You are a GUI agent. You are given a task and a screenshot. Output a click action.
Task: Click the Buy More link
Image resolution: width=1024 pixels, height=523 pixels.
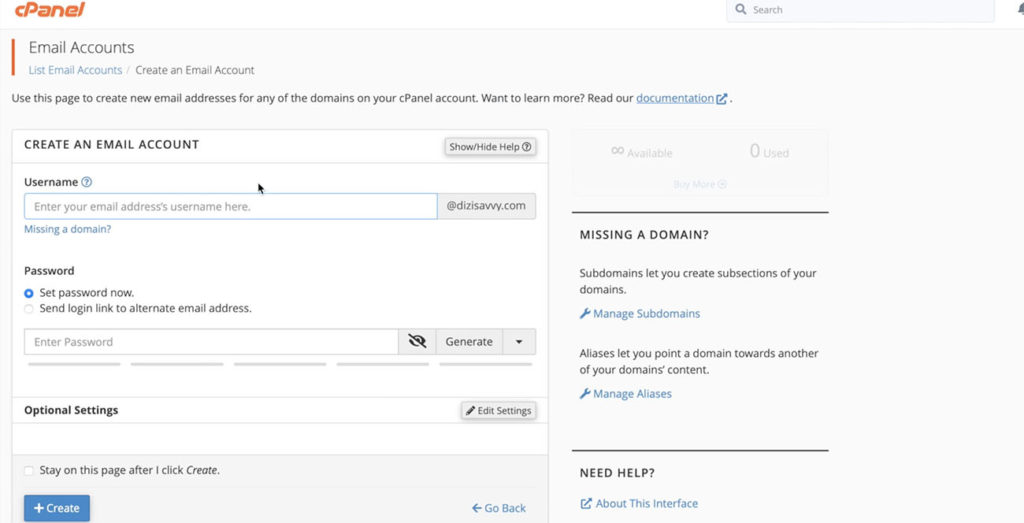pyautogui.click(x=699, y=184)
